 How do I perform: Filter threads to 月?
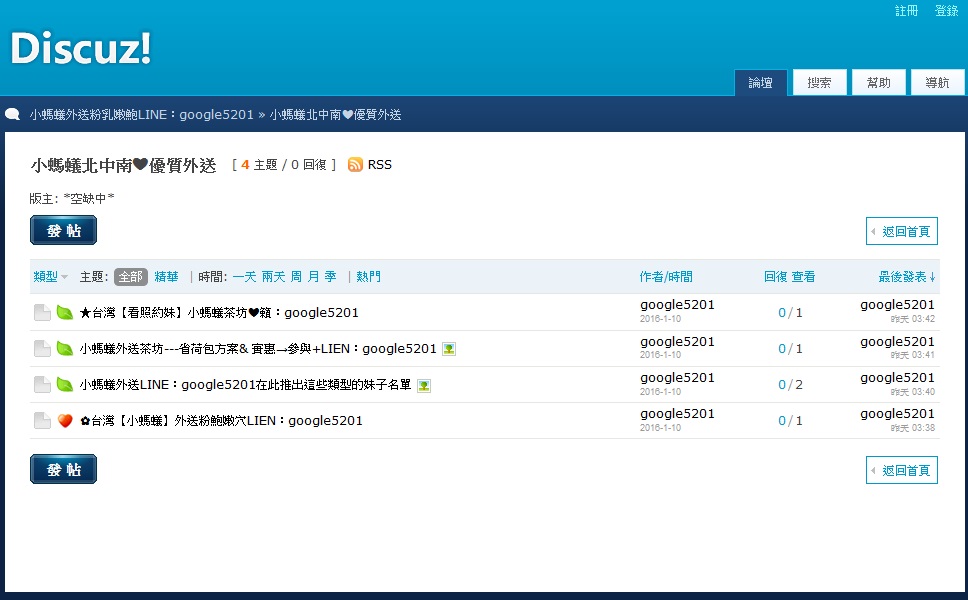point(314,277)
